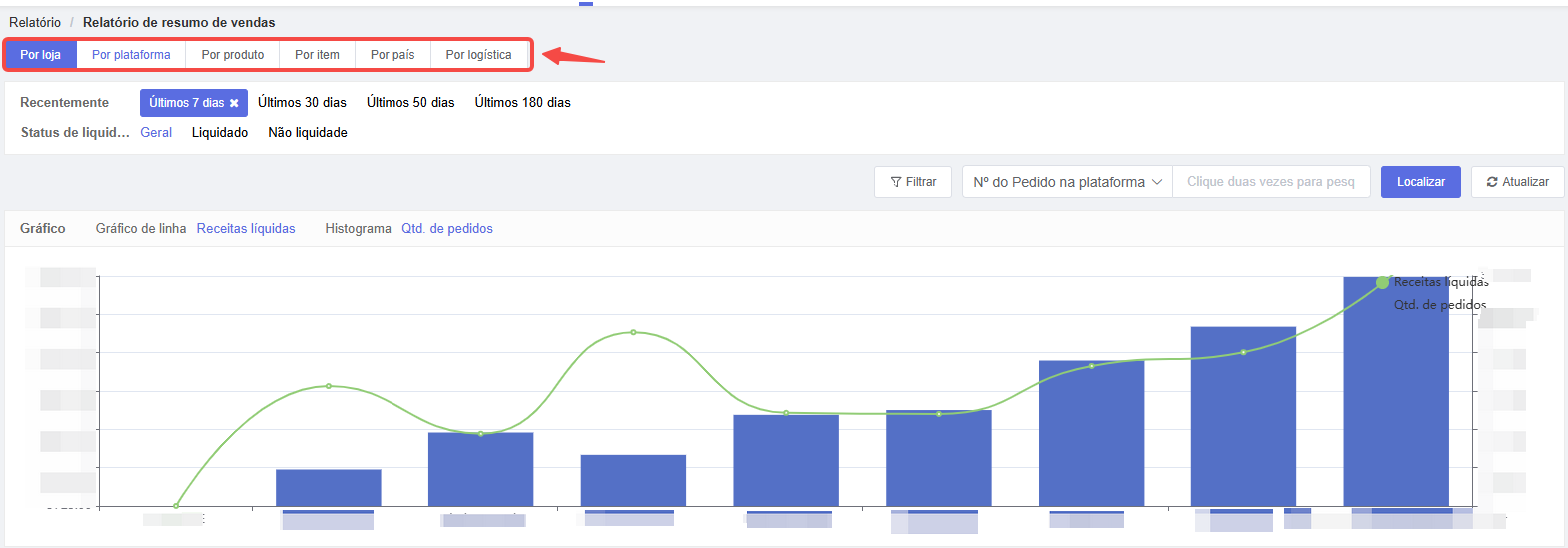Click the Filtrar button
Image resolution: width=1568 pixels, height=548 pixels.
913,182
